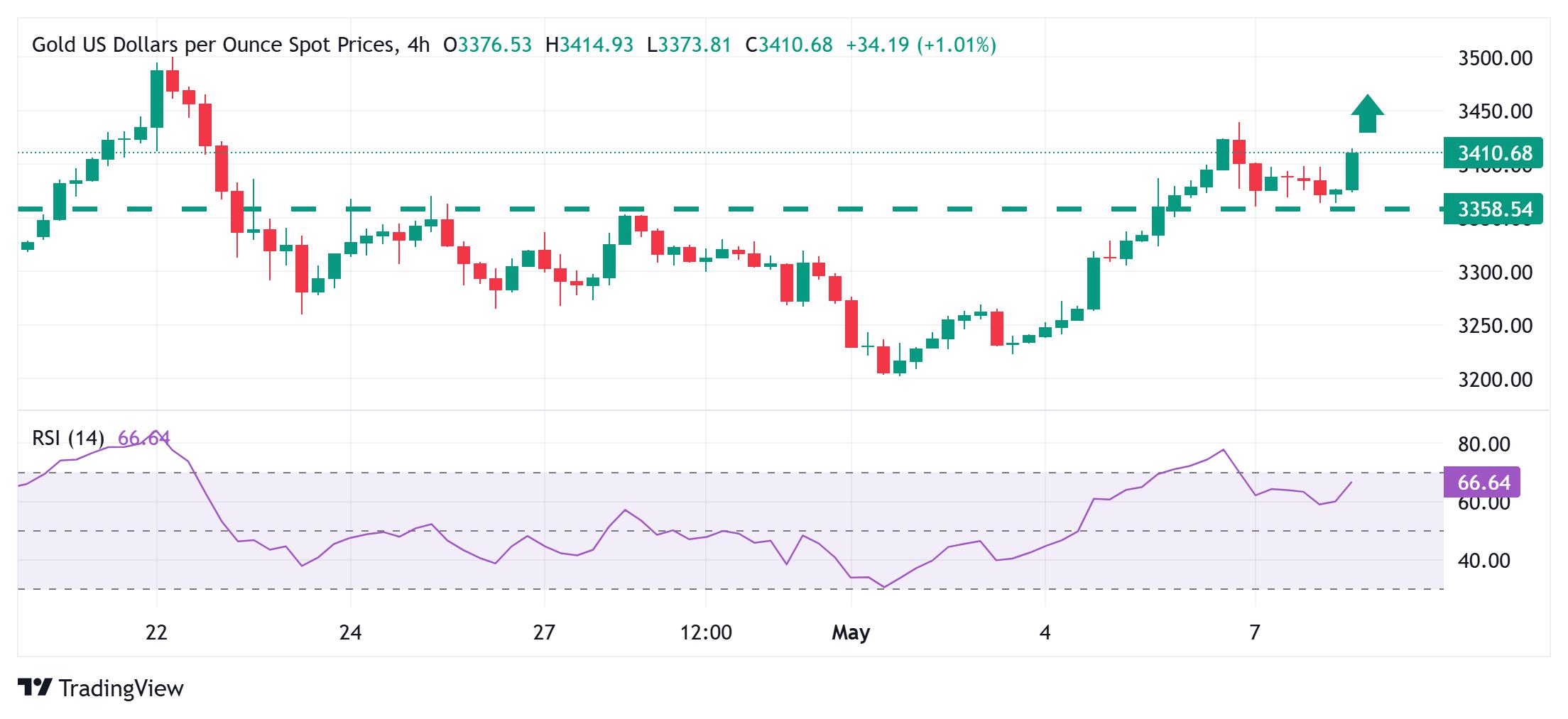Click the 80.00 RSI axis label
This screenshot has height=719, width=1568.
(x=1483, y=444)
